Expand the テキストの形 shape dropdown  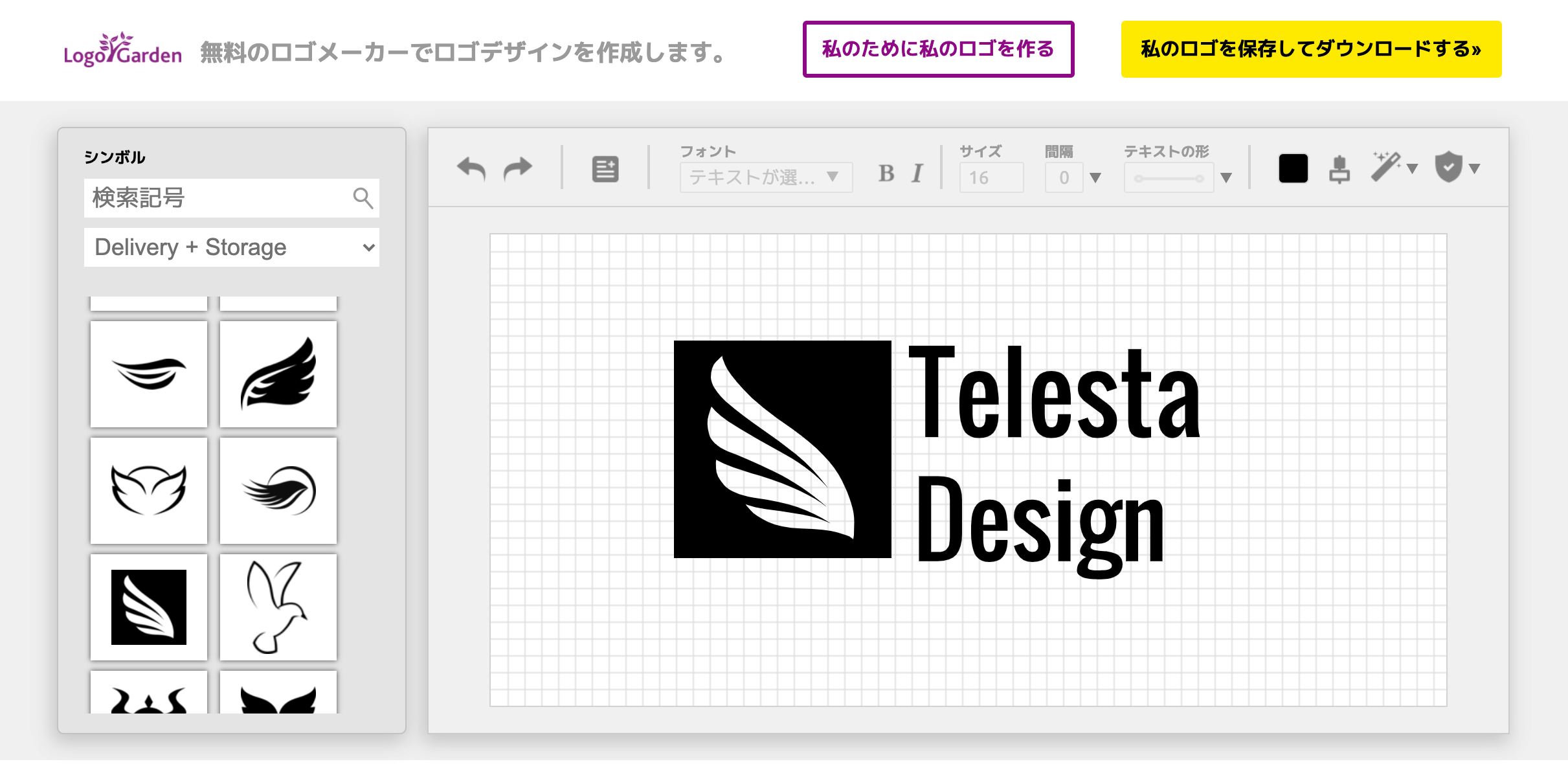click(x=1226, y=176)
